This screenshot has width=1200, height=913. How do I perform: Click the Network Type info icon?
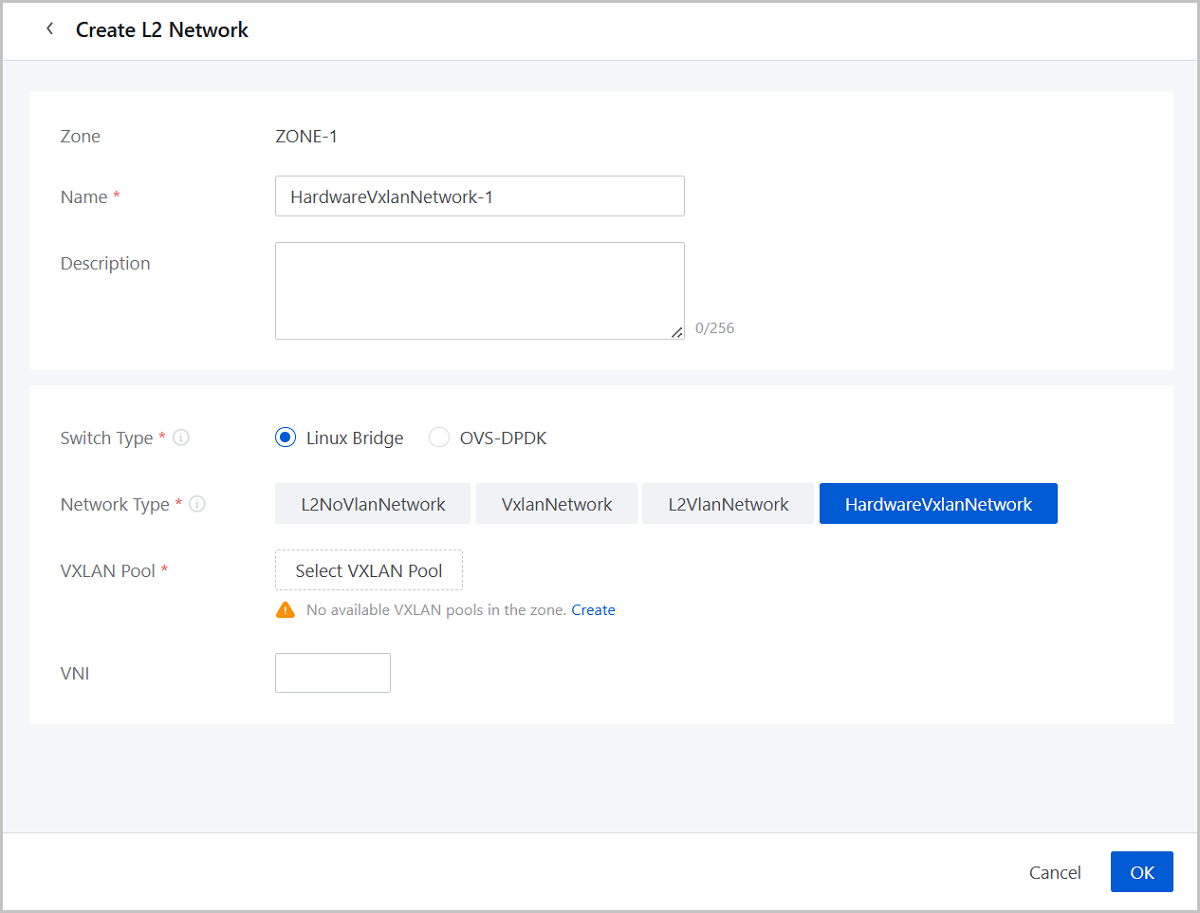point(197,504)
